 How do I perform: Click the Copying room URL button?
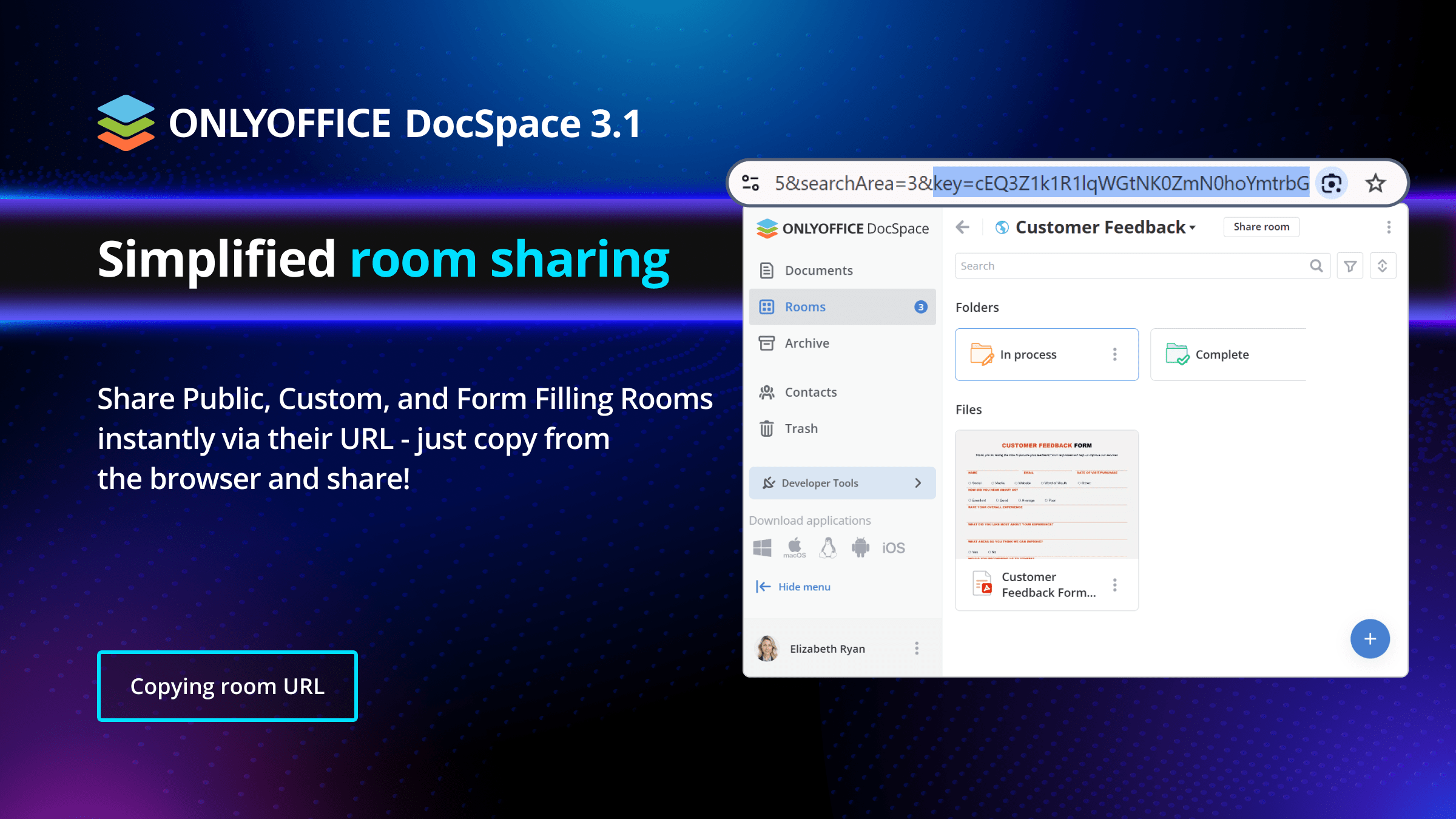point(227,686)
